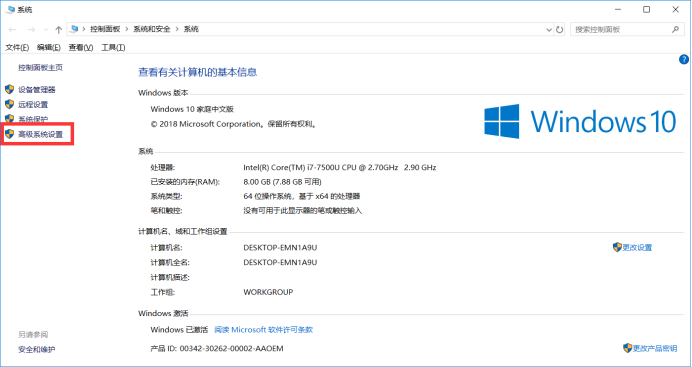Click 系统 in the address breadcrumb
The image size is (692, 367).
pos(191,29)
